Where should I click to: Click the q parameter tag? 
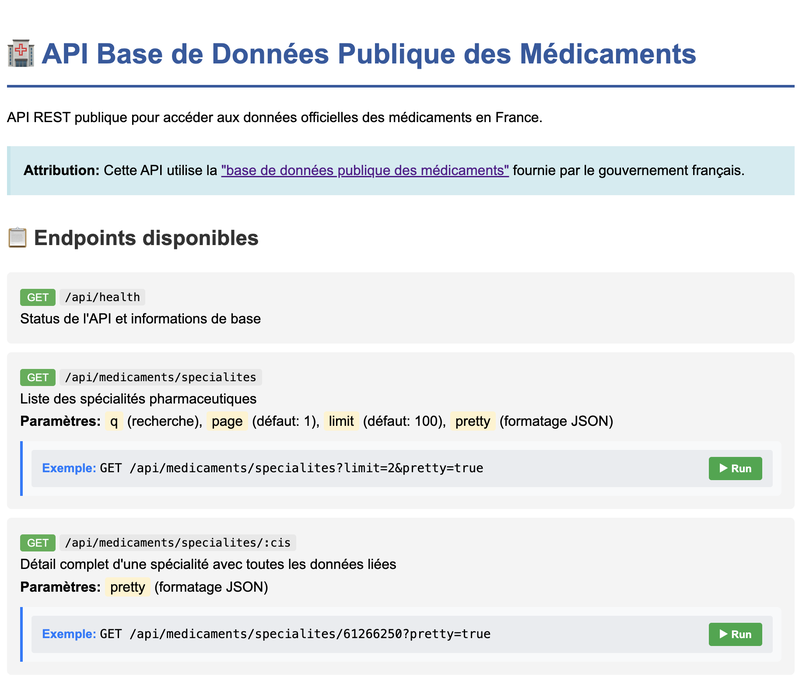(114, 421)
